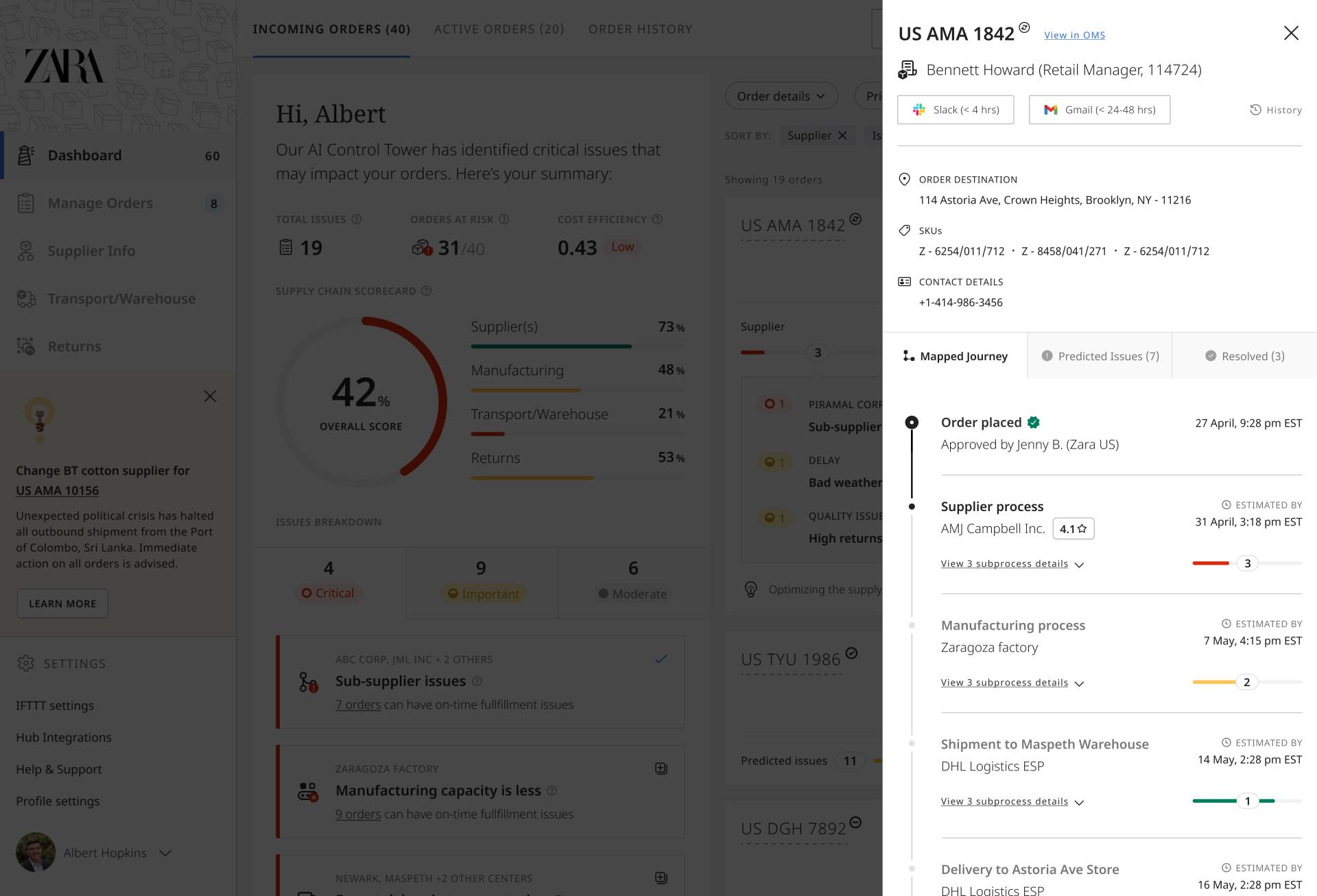The image size is (1317, 896).
Task: Close the US AMA 1842 panel
Action: 1291,33
